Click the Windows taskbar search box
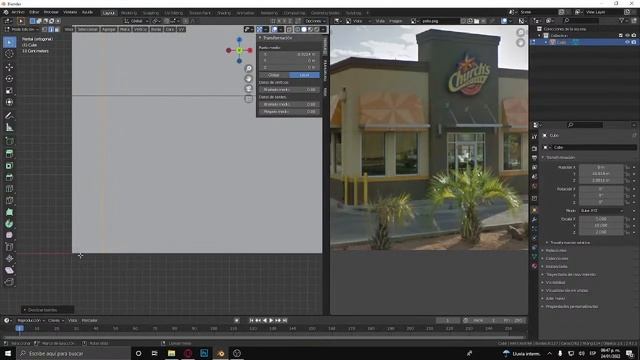This screenshot has width=640, height=360. (x=73, y=353)
